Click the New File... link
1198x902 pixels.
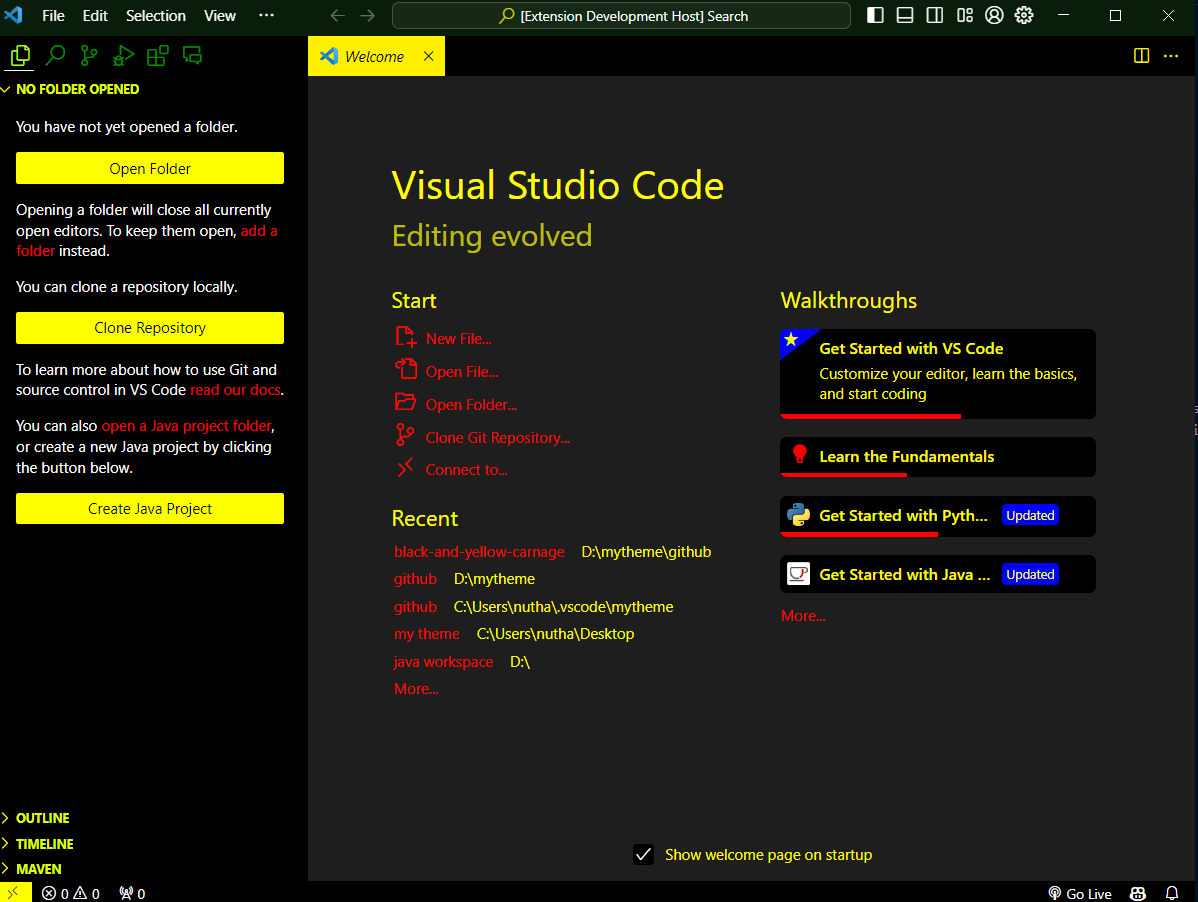point(458,338)
